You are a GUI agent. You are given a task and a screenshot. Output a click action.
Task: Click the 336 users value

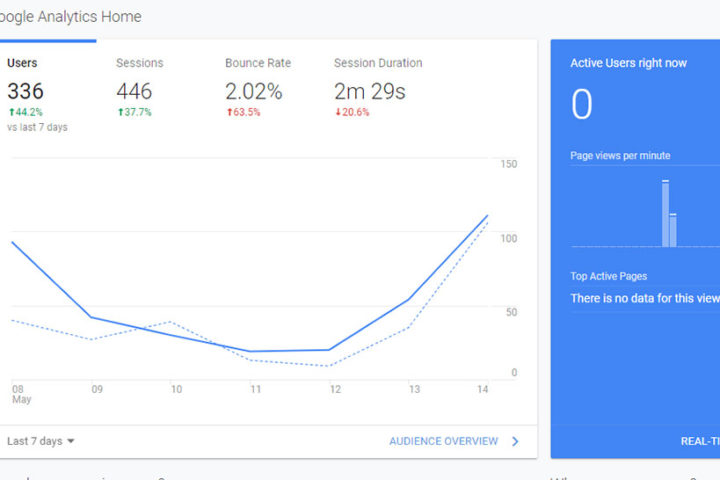point(25,91)
